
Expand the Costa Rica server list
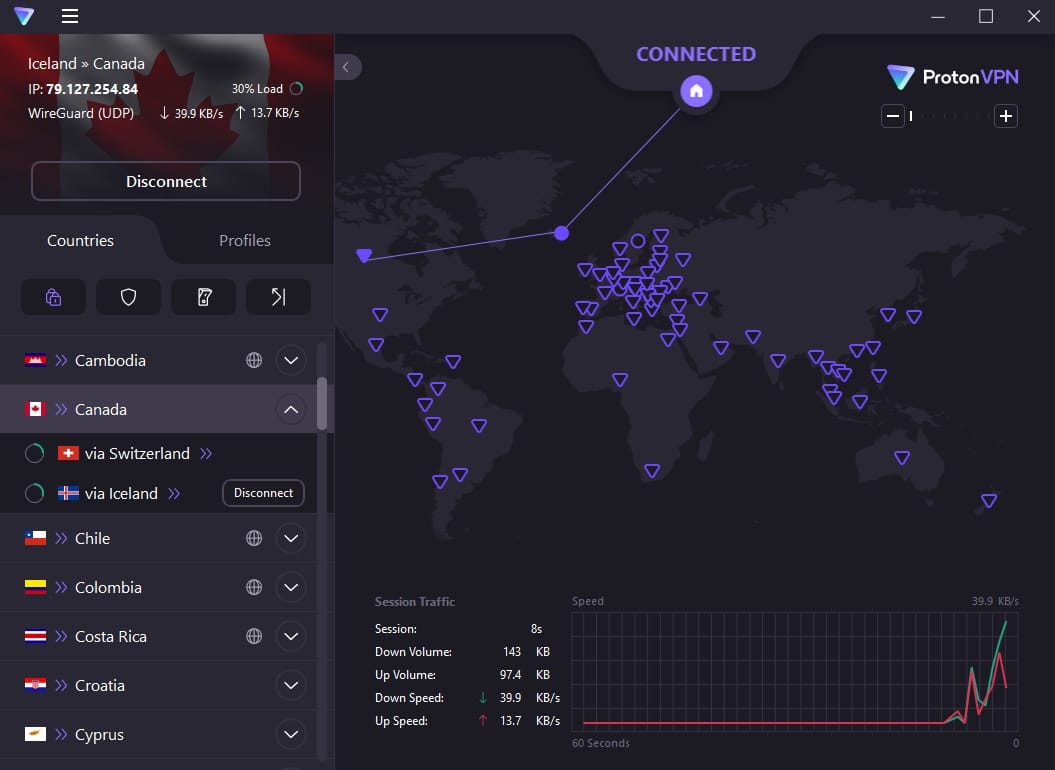click(291, 636)
